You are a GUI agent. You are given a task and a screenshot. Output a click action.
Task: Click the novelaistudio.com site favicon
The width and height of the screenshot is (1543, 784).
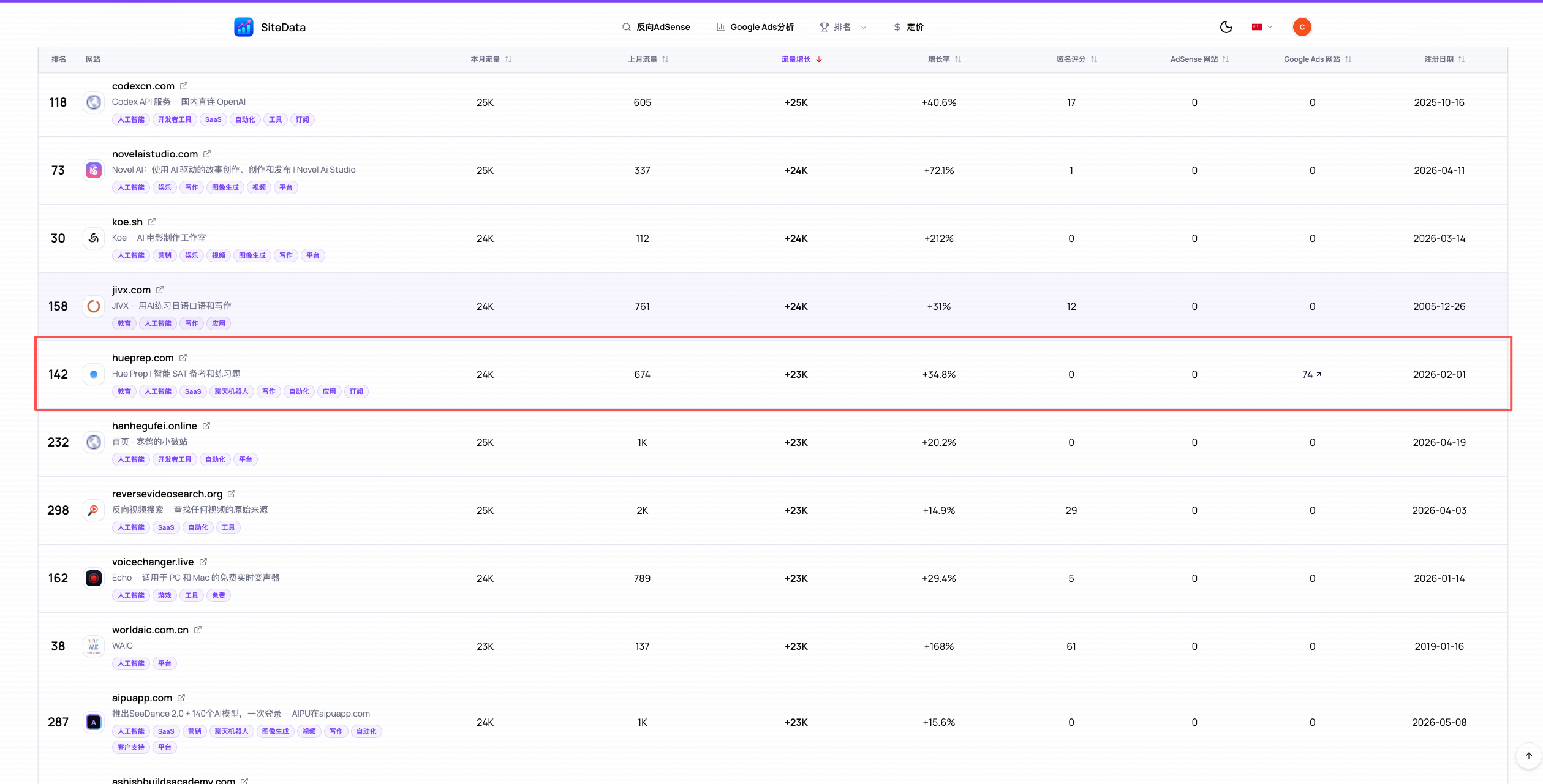tap(94, 170)
